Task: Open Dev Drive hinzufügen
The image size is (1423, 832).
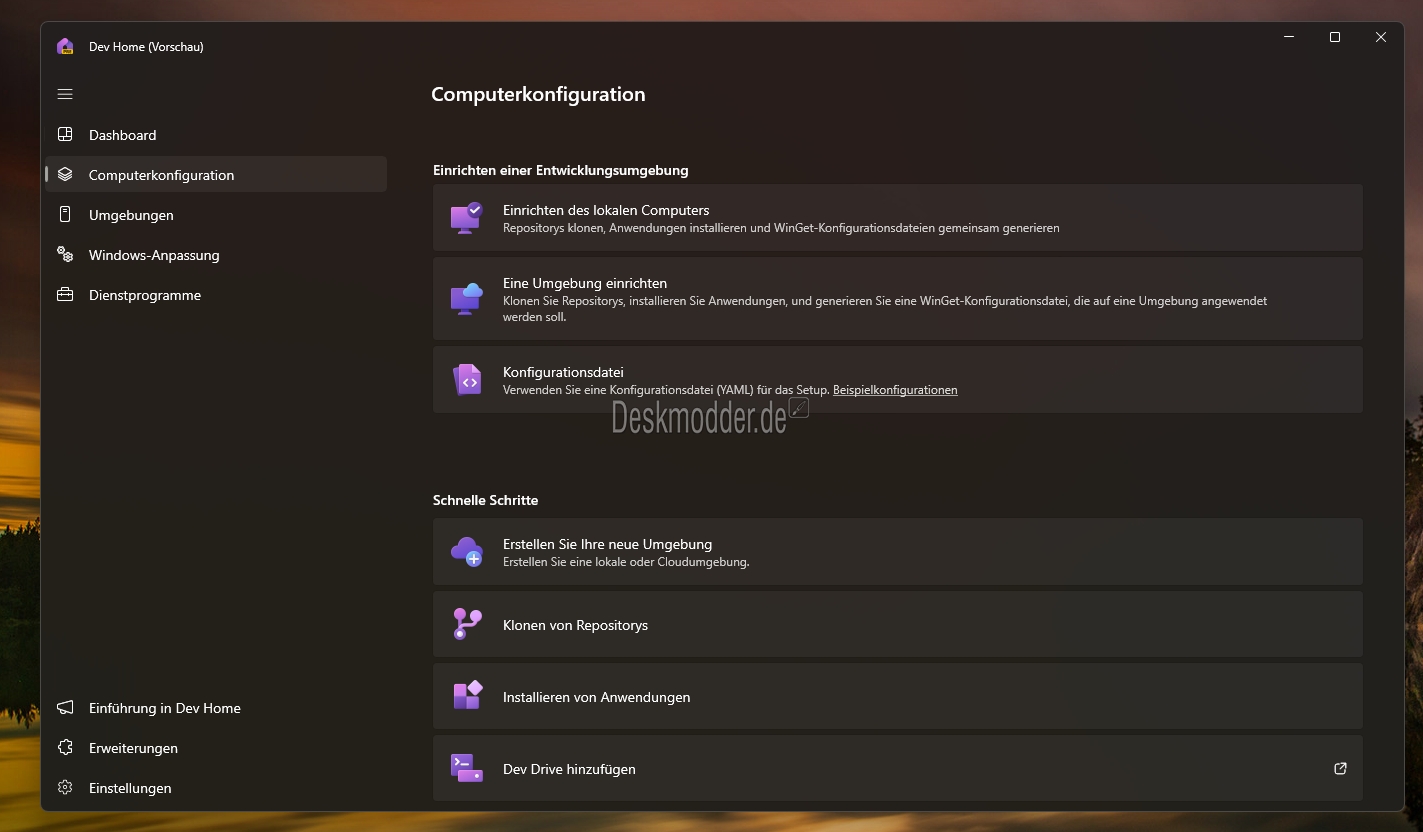Action: [897, 768]
